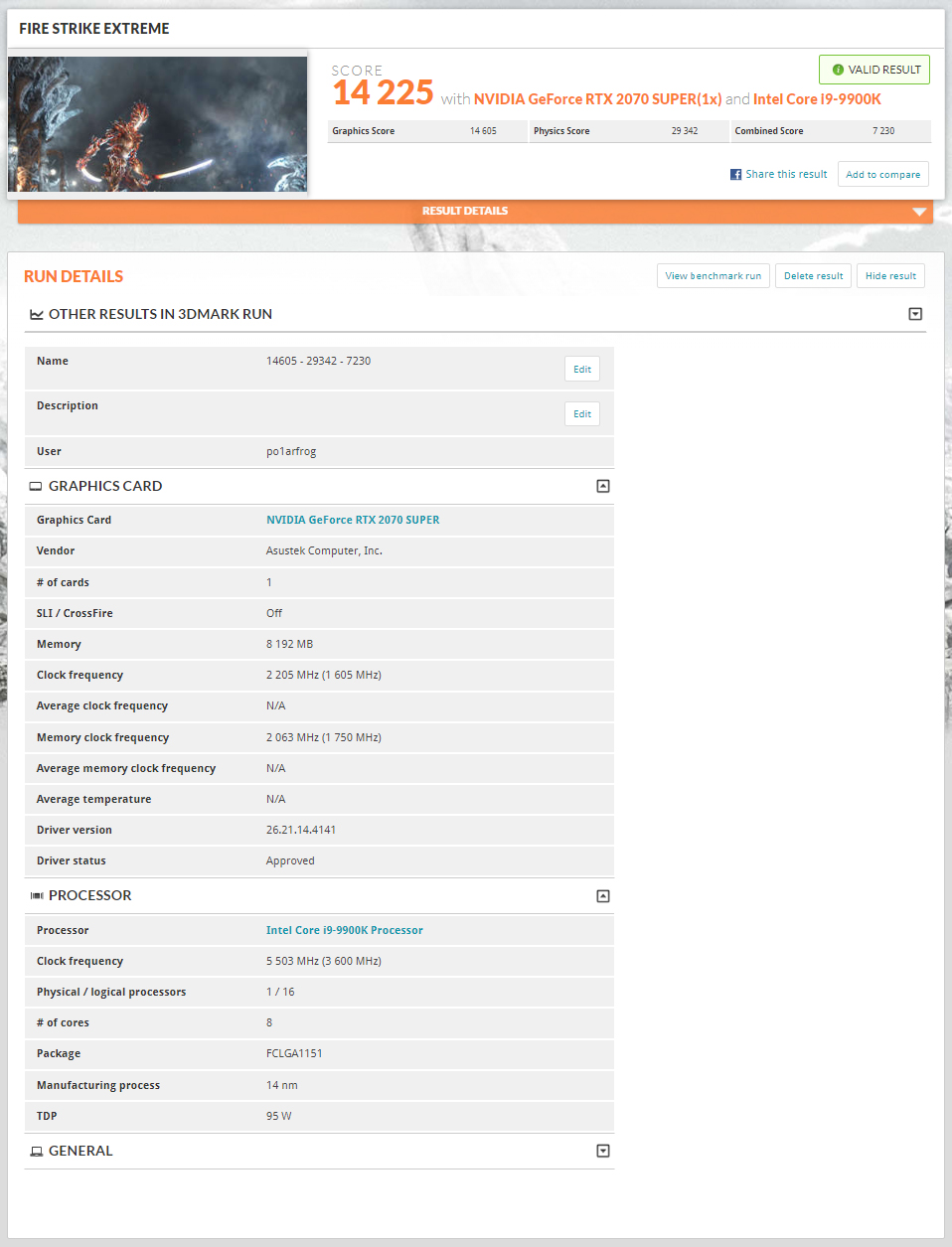This screenshot has width=952, height=1247.
Task: Click manufacturing process 14 nm
Action: tap(282, 1085)
